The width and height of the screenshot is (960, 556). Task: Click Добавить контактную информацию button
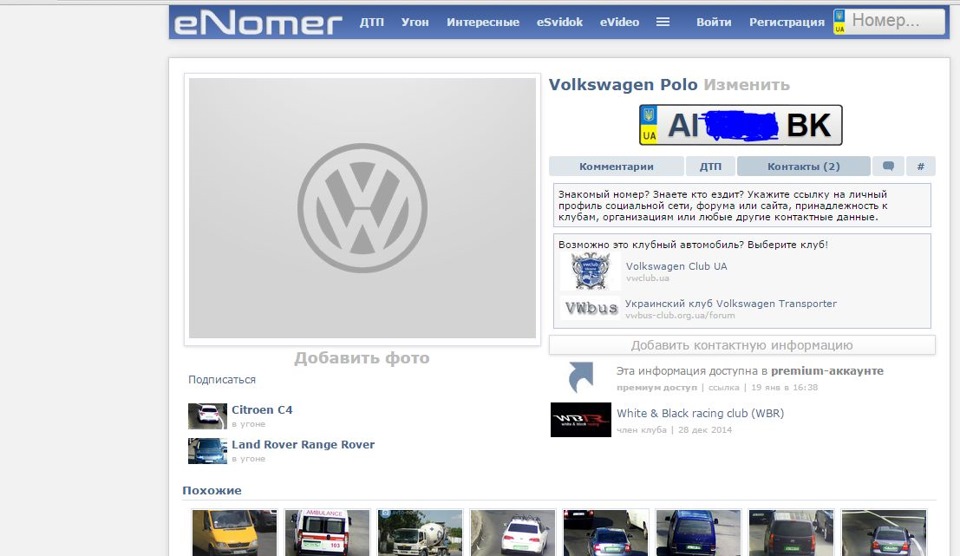click(x=742, y=345)
